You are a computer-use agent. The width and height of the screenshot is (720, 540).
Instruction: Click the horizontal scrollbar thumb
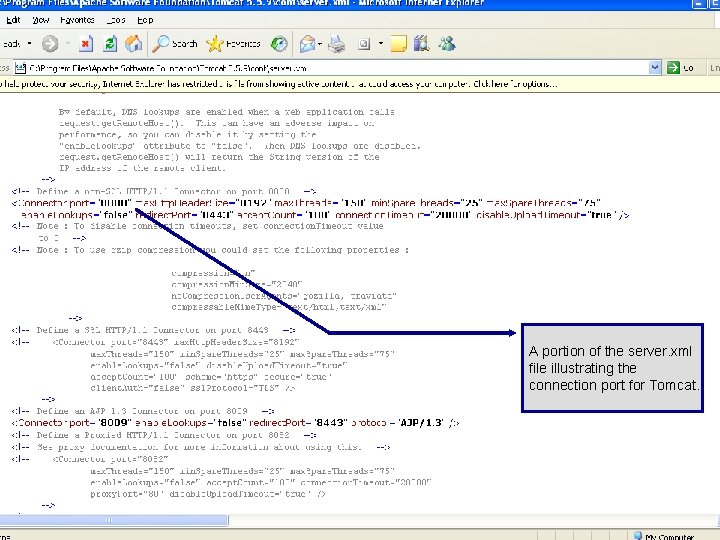(113, 520)
